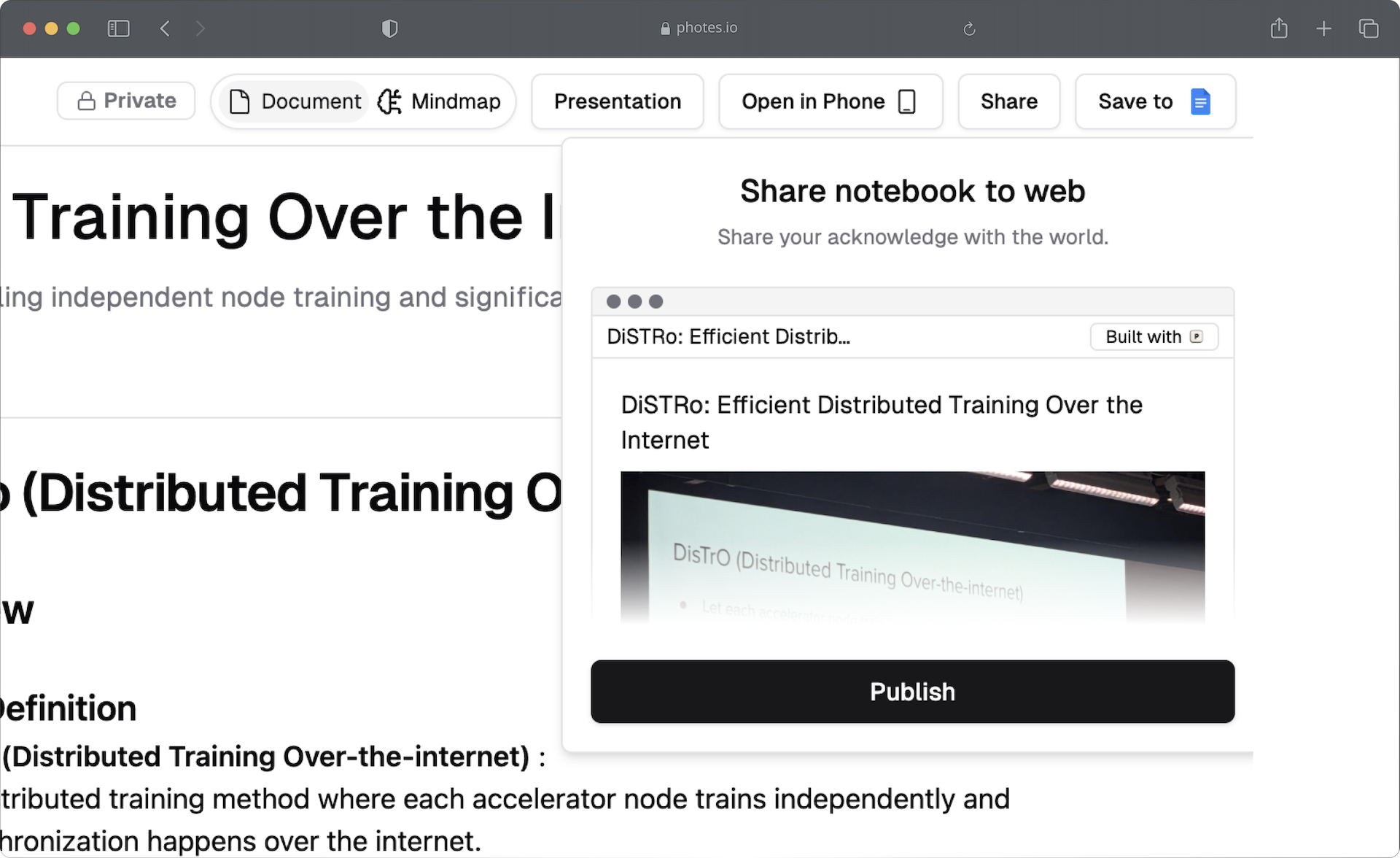Open the Presentation view dropdown
The image size is (1400, 858).
[617, 100]
